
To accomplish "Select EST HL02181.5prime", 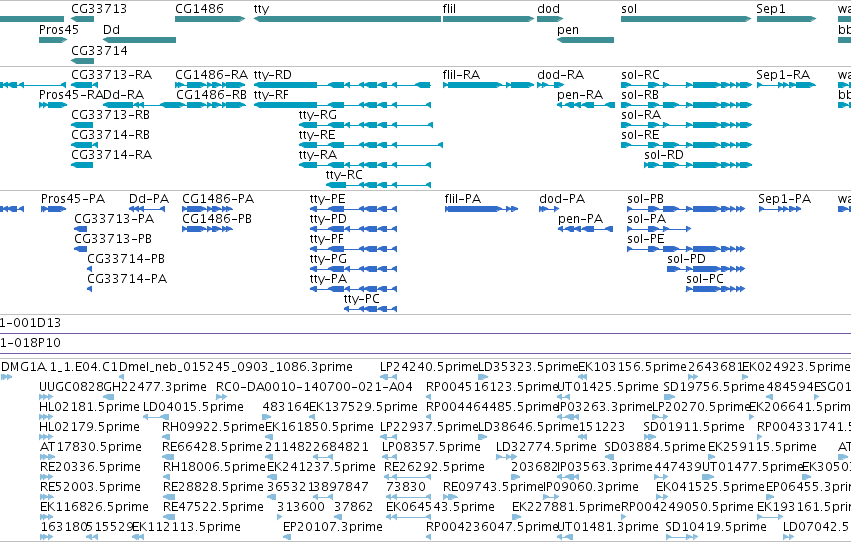I will click(x=90, y=407).
